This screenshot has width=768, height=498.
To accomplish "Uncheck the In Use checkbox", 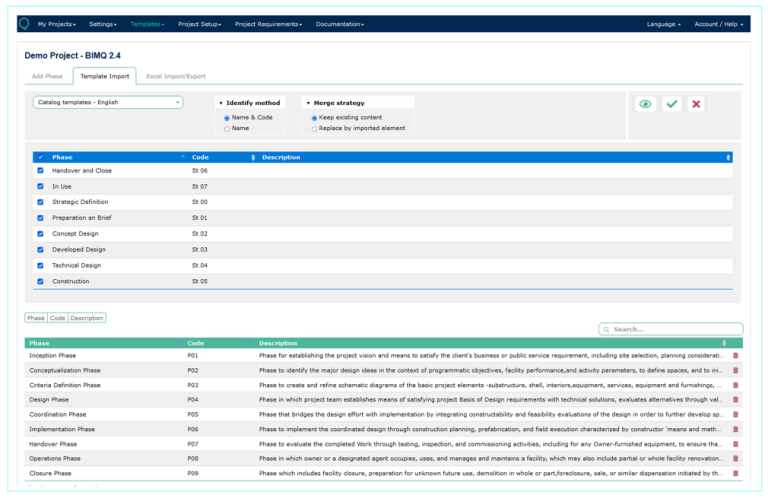I will click(x=41, y=186).
